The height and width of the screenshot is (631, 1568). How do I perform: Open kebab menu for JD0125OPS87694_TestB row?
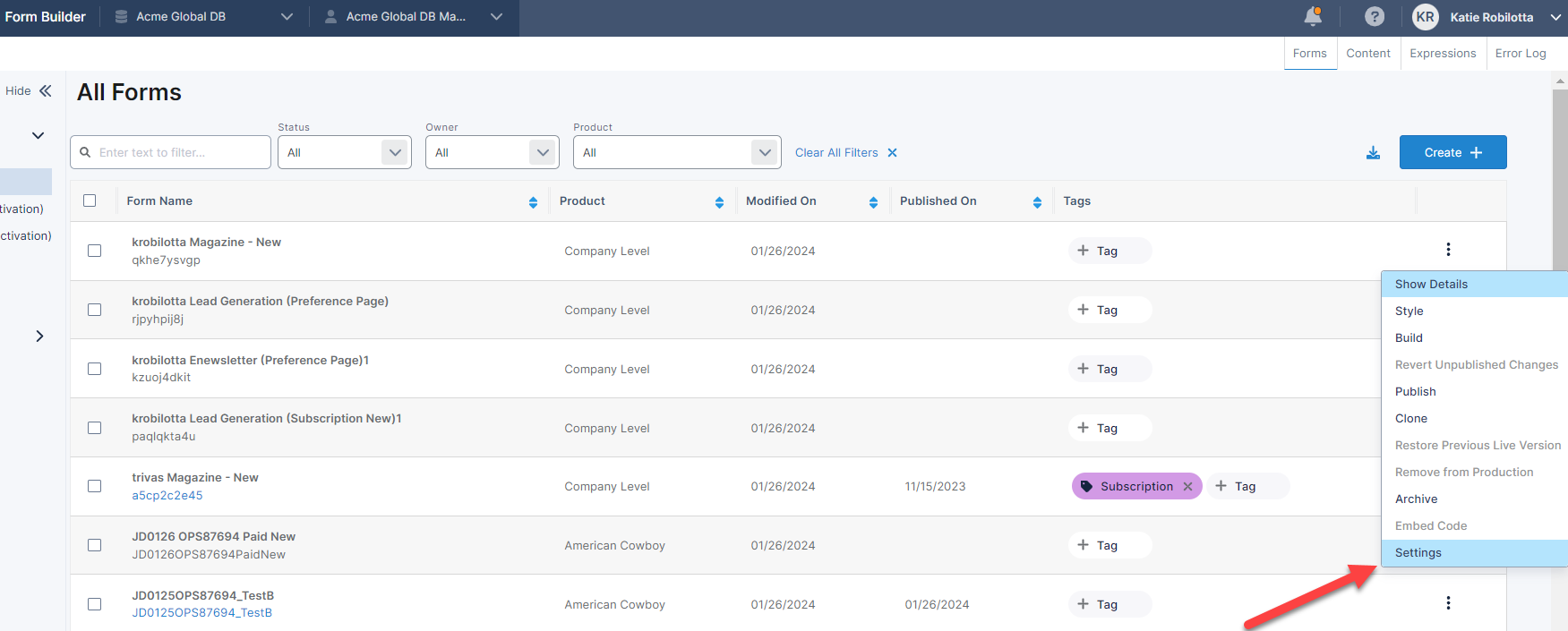click(1447, 603)
